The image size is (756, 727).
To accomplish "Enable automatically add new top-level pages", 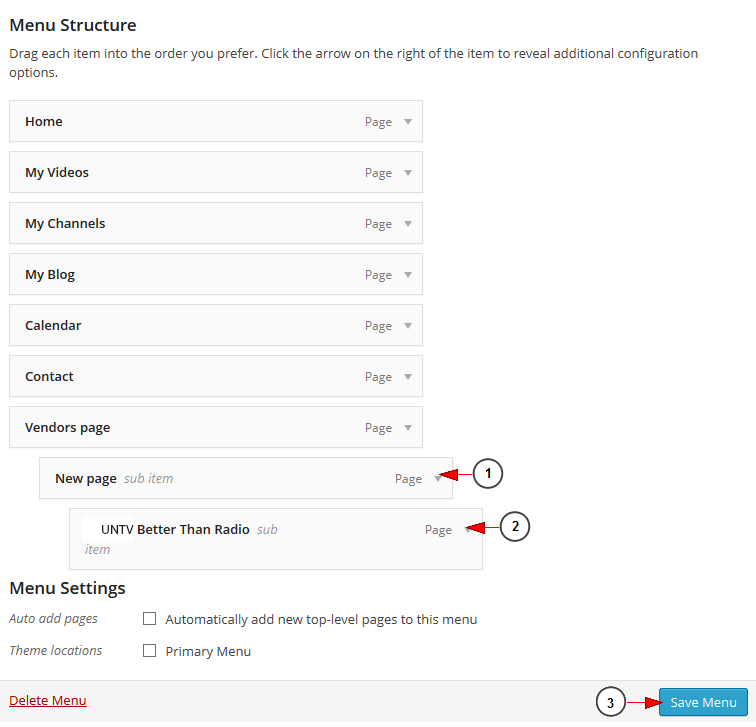I will [x=149, y=619].
